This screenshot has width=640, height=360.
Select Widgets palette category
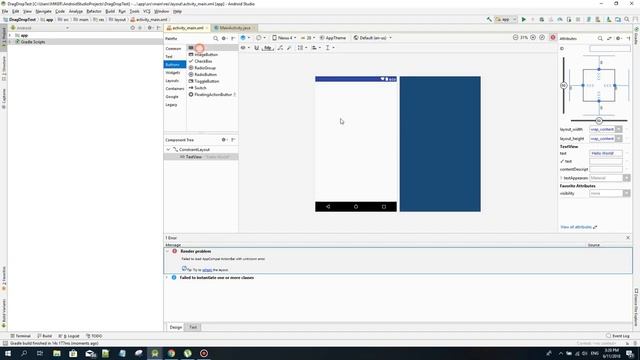[x=173, y=73]
